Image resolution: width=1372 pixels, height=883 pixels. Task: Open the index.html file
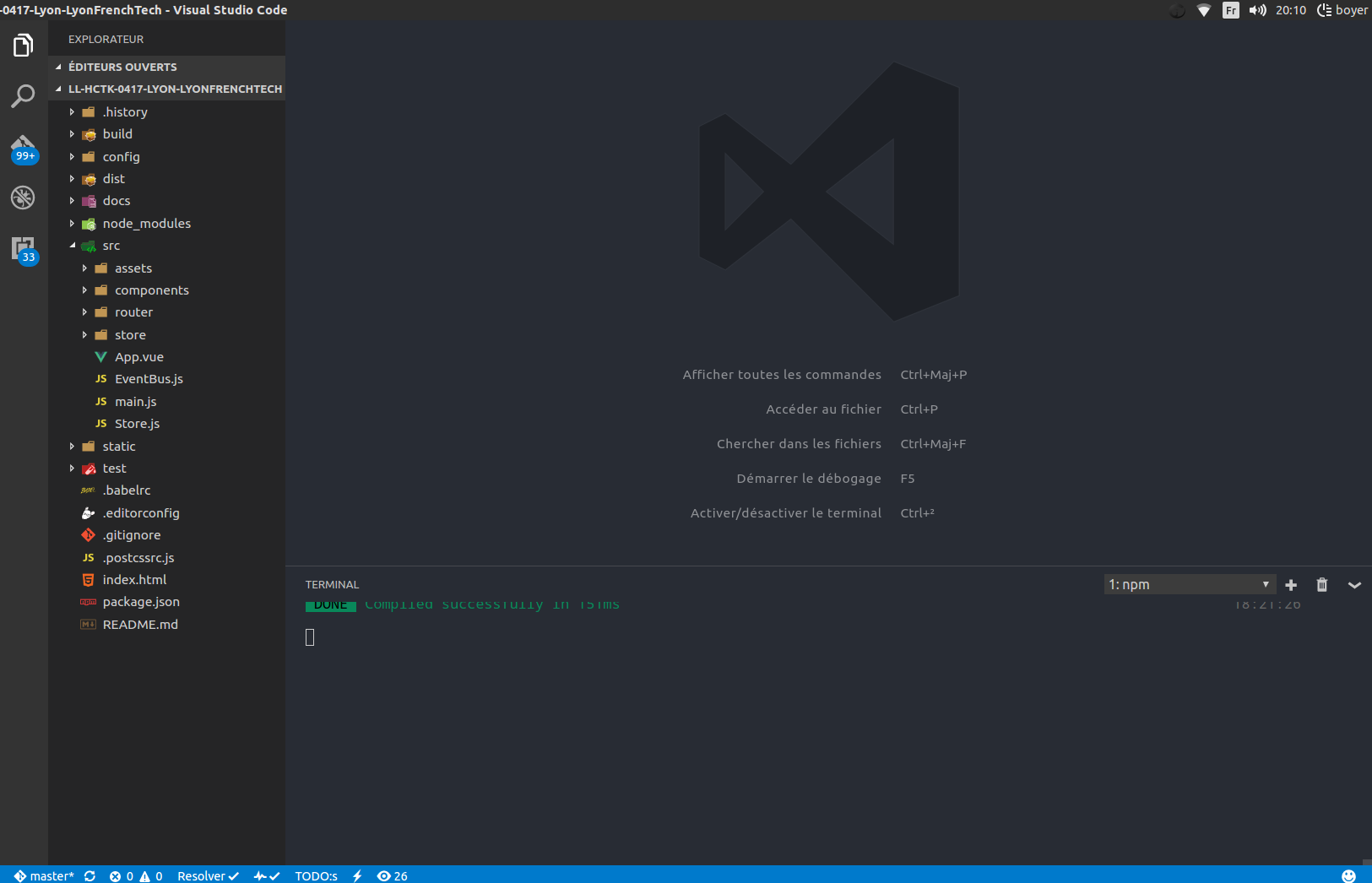(x=166, y=579)
